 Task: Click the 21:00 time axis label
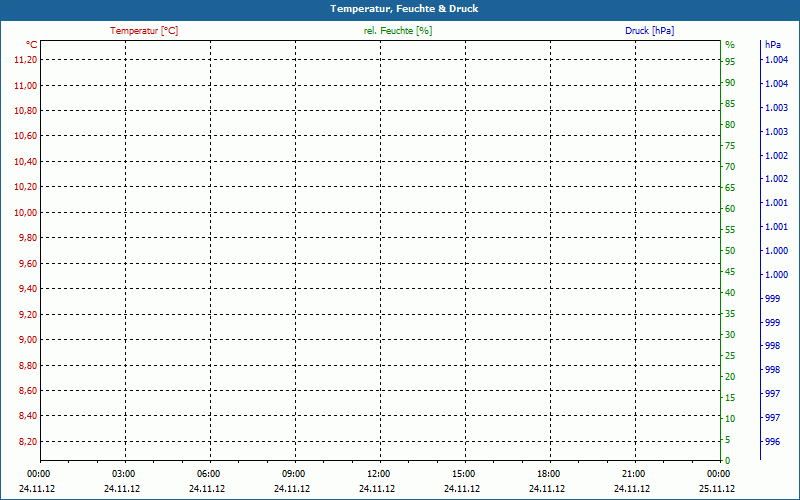pyautogui.click(x=634, y=474)
